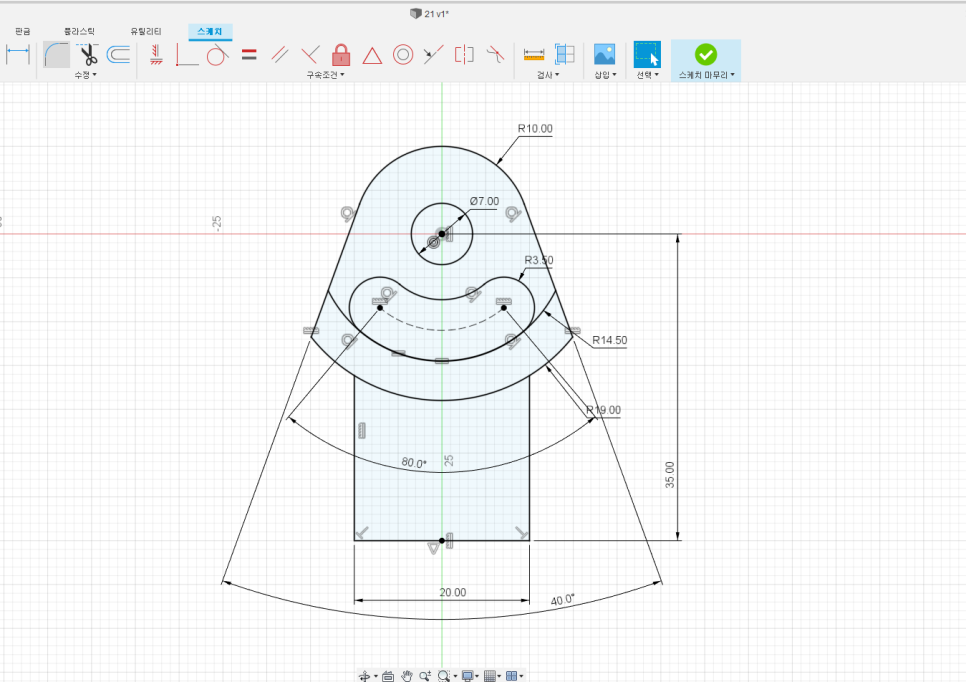Switch to the 플라스틱 tab
The height and width of the screenshot is (682, 966).
pos(79,31)
